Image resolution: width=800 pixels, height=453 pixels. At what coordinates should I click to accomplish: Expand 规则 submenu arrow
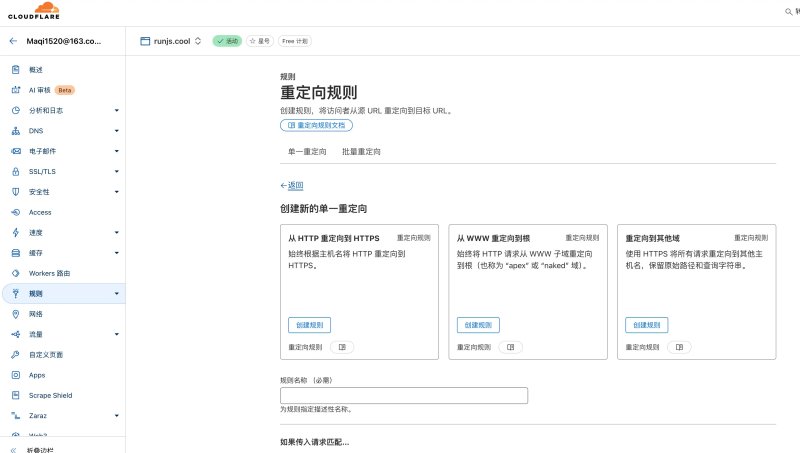point(117,293)
